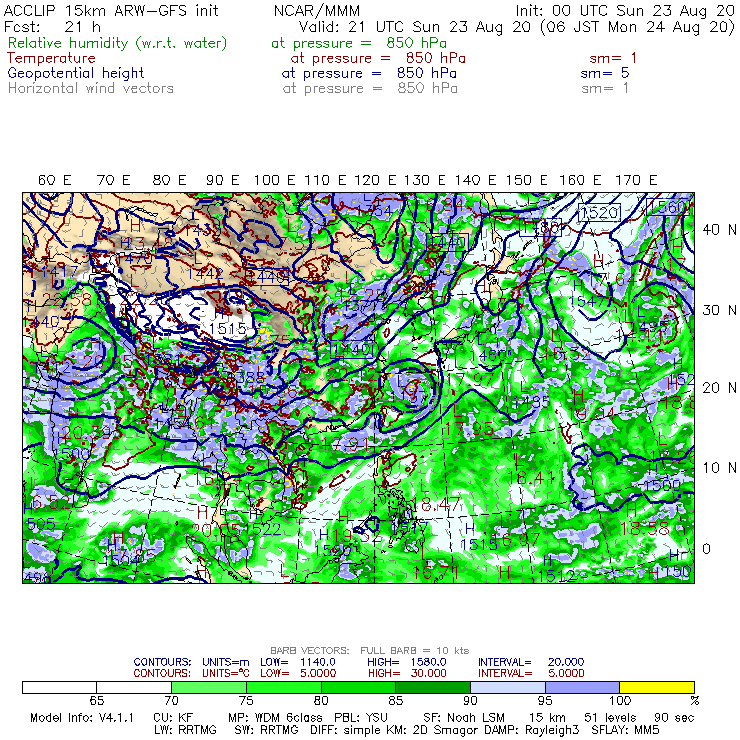The height and width of the screenshot is (740, 740).
Task: Click the "120 E" longitude label
Action: click(x=375, y=180)
